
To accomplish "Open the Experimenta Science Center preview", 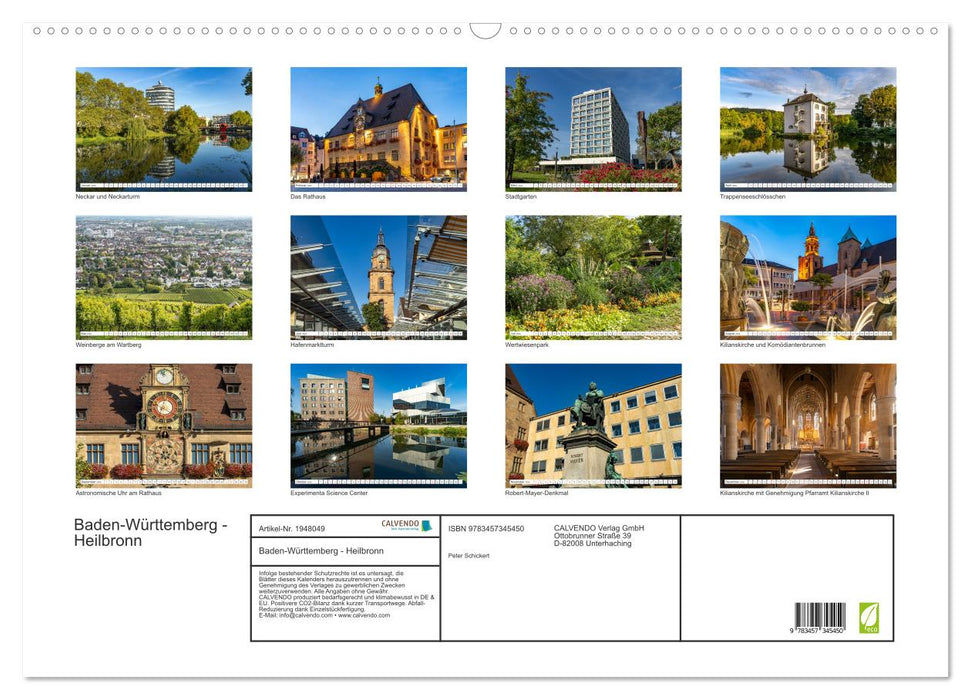I will 377,425.
